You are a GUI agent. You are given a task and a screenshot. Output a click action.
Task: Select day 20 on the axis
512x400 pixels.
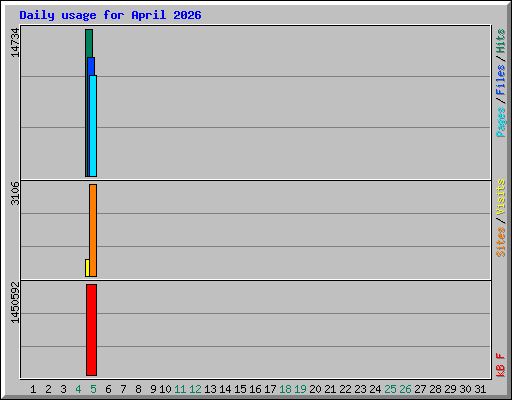(x=315, y=389)
